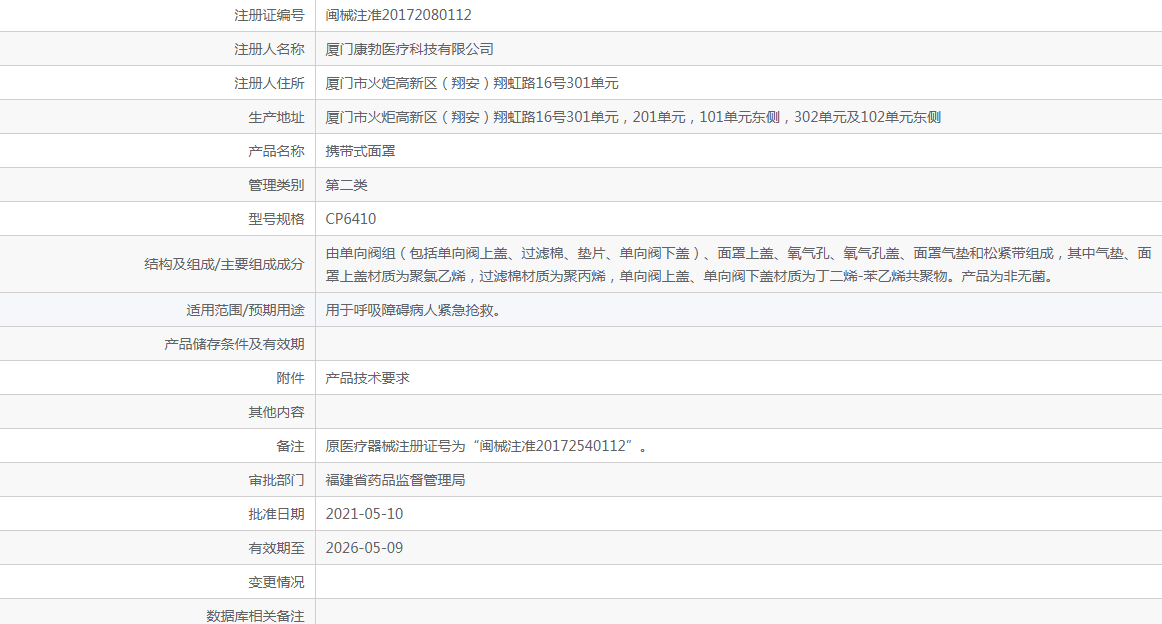The image size is (1162, 624).
Task: Select the 备注 label
Action: tap(290, 446)
